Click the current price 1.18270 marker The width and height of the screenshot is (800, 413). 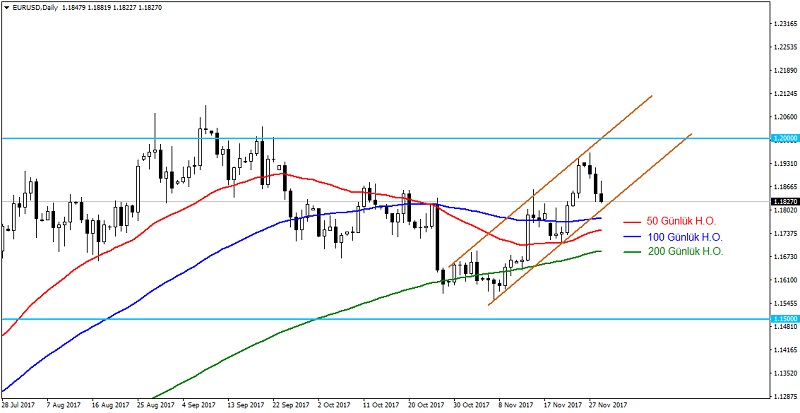point(784,201)
